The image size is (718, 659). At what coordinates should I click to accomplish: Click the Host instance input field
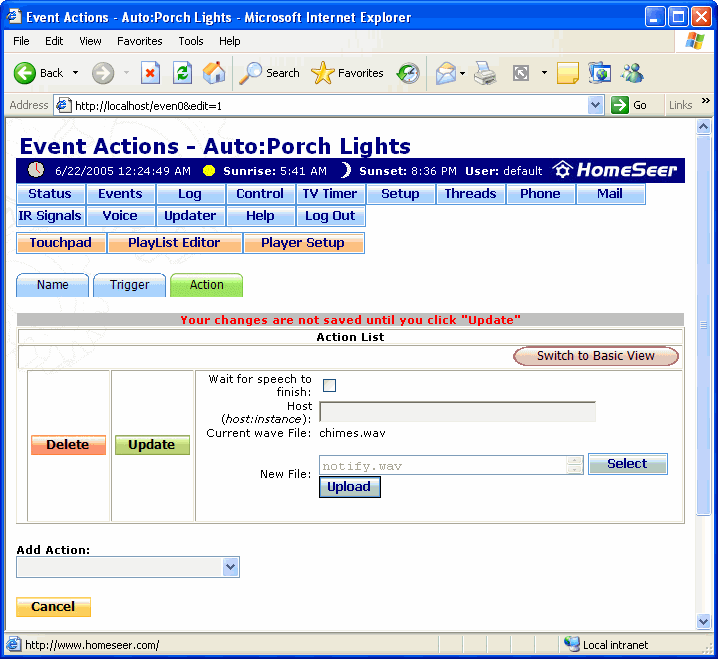click(457, 412)
